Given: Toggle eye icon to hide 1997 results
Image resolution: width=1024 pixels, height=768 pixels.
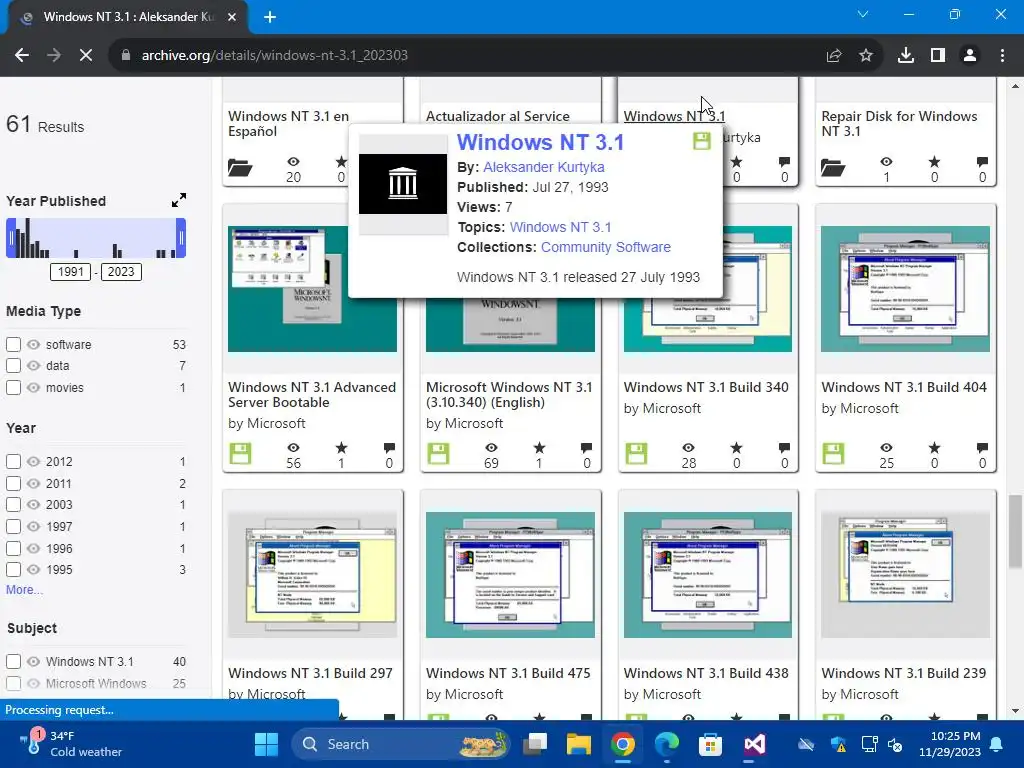Looking at the screenshot, I should [x=33, y=526].
